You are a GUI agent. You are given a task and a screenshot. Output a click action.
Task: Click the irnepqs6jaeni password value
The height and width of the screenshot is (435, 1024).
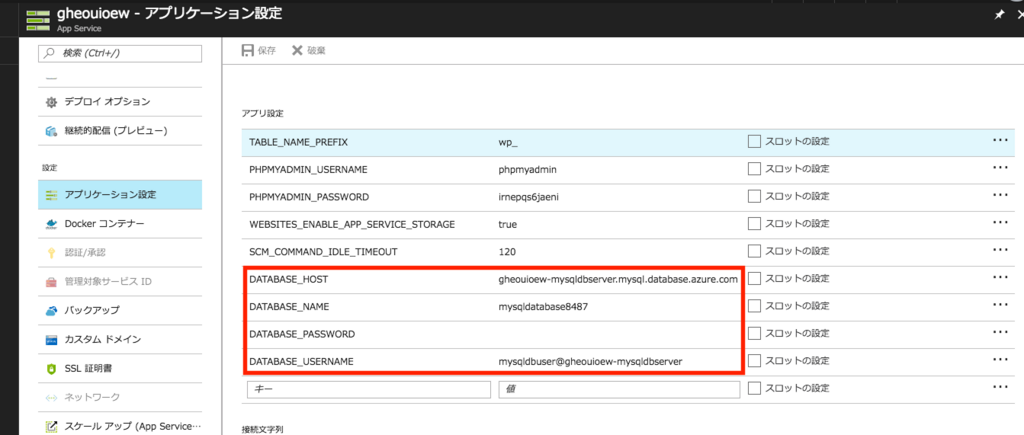528,197
